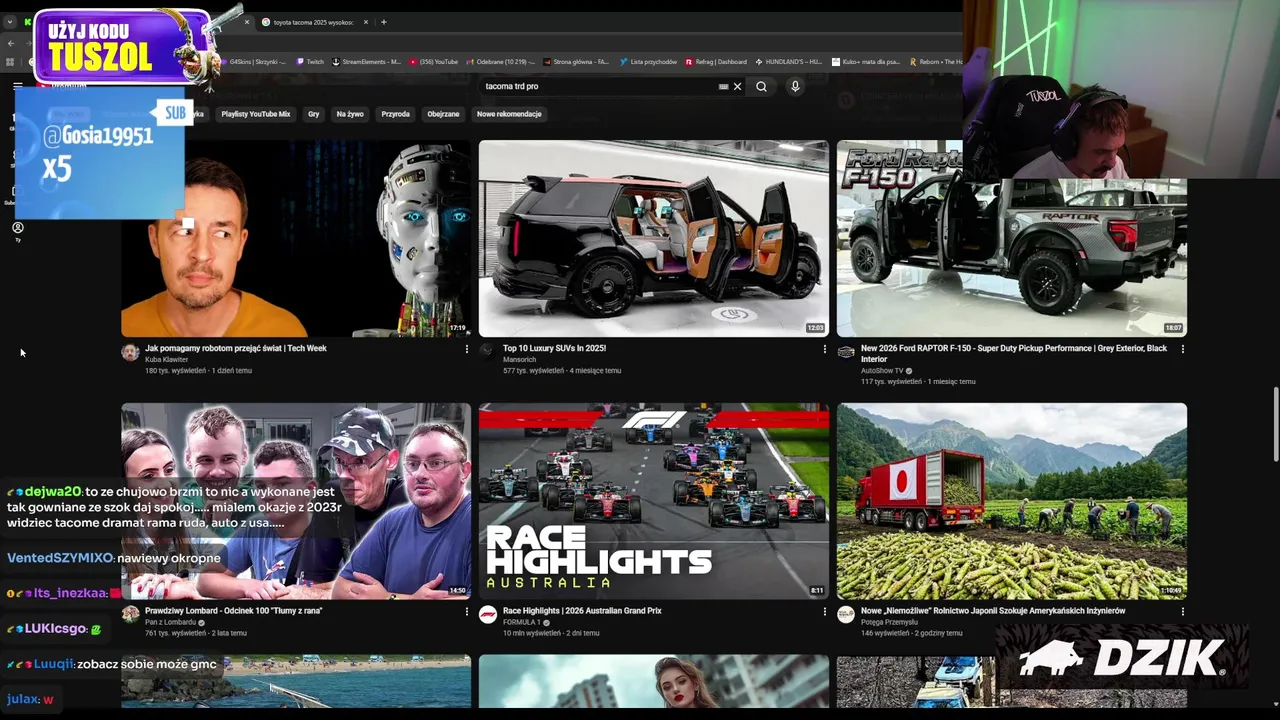The image size is (1280, 720).
Task: Open the Lista przychodów bookmark
Action: click(648, 62)
